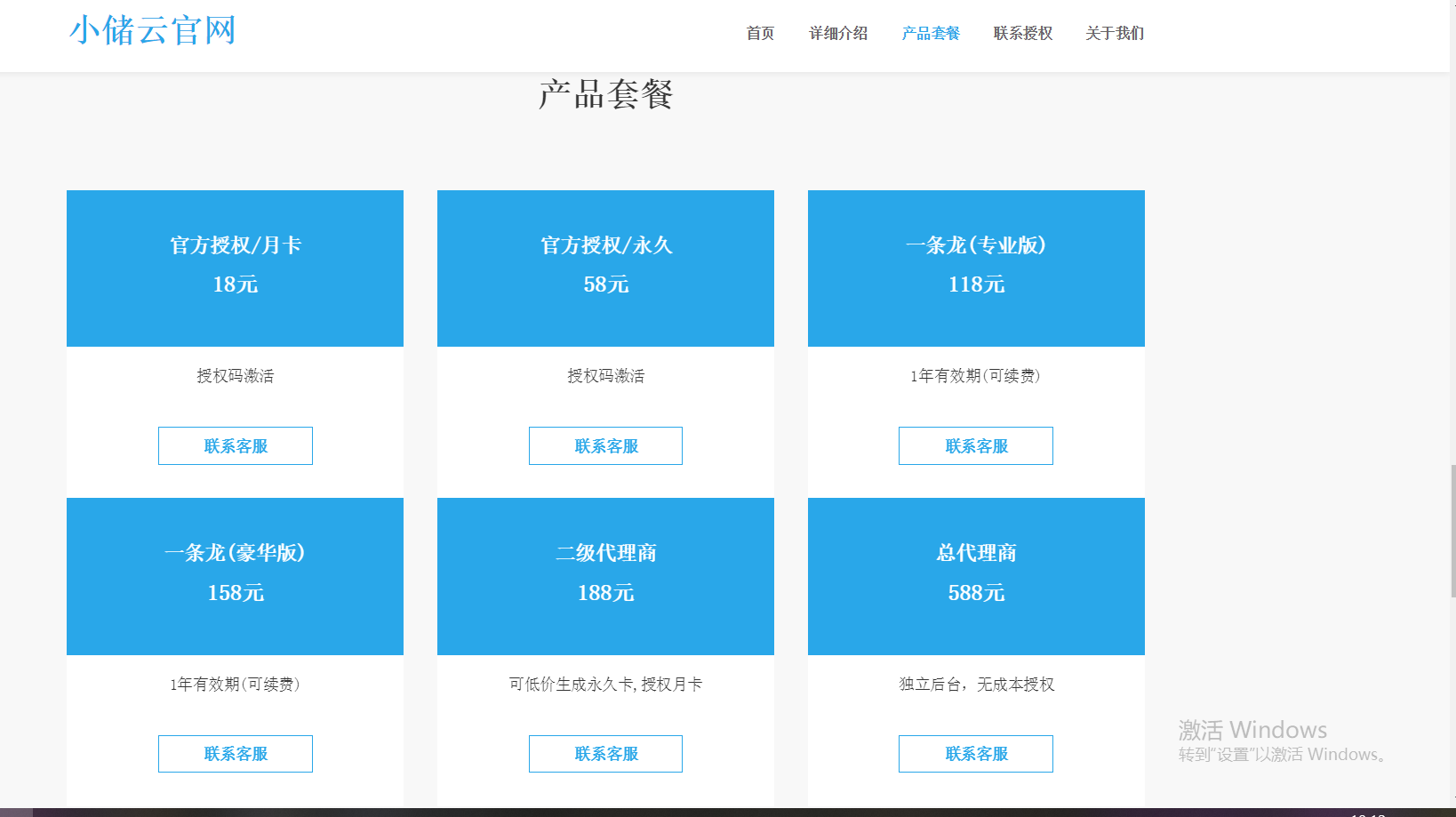Contact support for the 总代理商 package
This screenshot has width=1456, height=817.
(x=976, y=754)
